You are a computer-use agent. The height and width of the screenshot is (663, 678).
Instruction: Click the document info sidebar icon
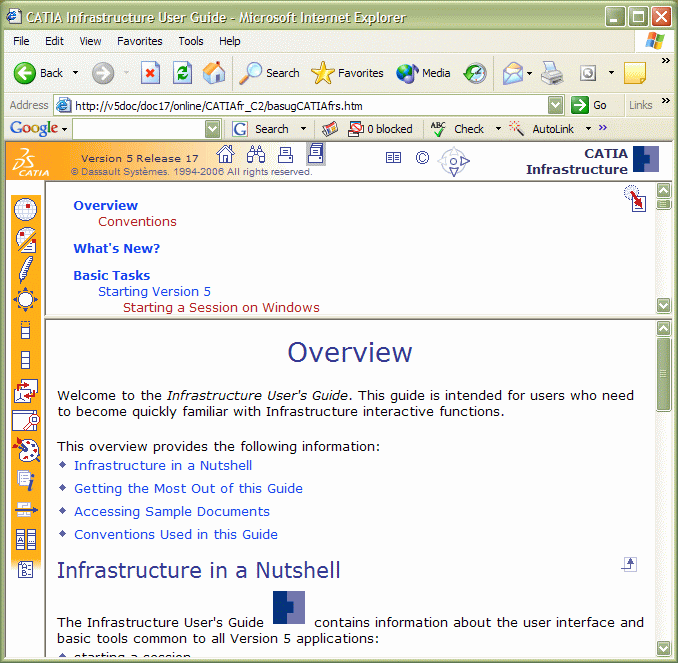click(26, 480)
